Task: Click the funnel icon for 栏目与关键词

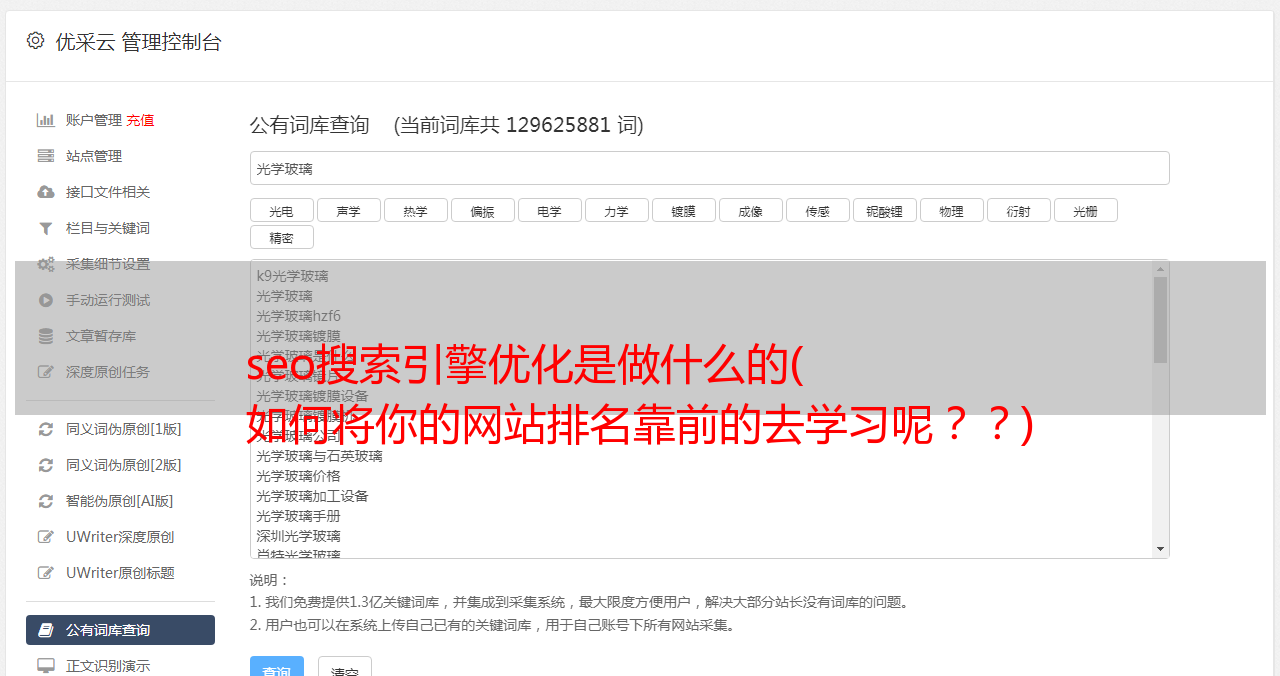Action: pos(45,228)
